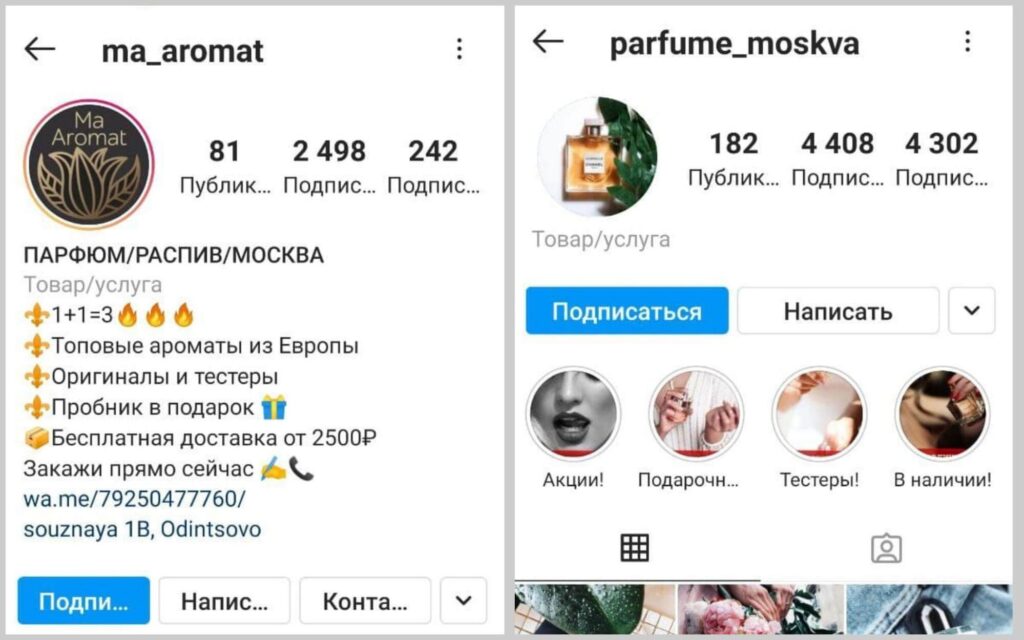The image size is (1024, 640).
Task: Open three-dot menu on ma_aromat profile
Action: click(x=459, y=49)
